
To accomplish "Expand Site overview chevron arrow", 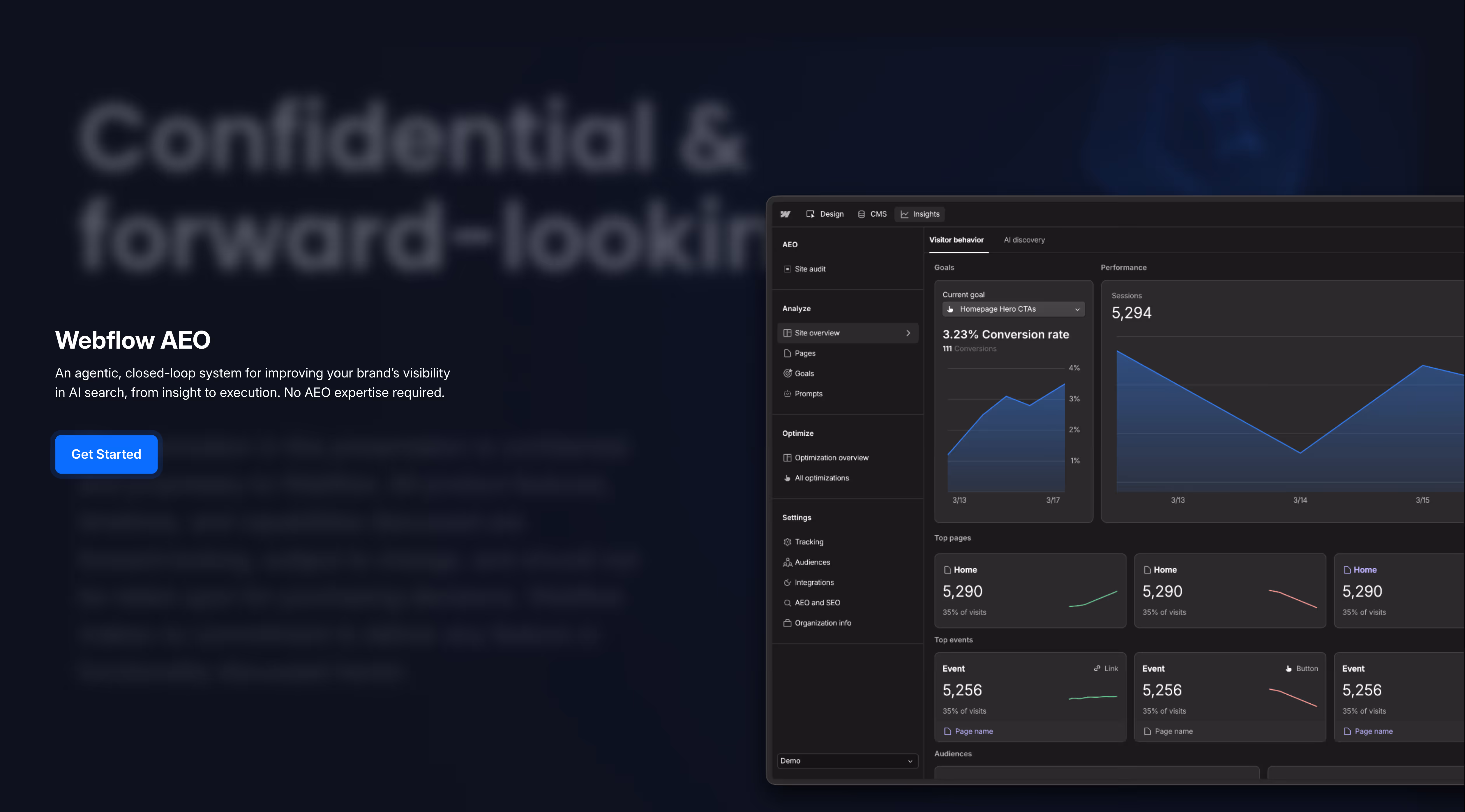I will pos(908,333).
